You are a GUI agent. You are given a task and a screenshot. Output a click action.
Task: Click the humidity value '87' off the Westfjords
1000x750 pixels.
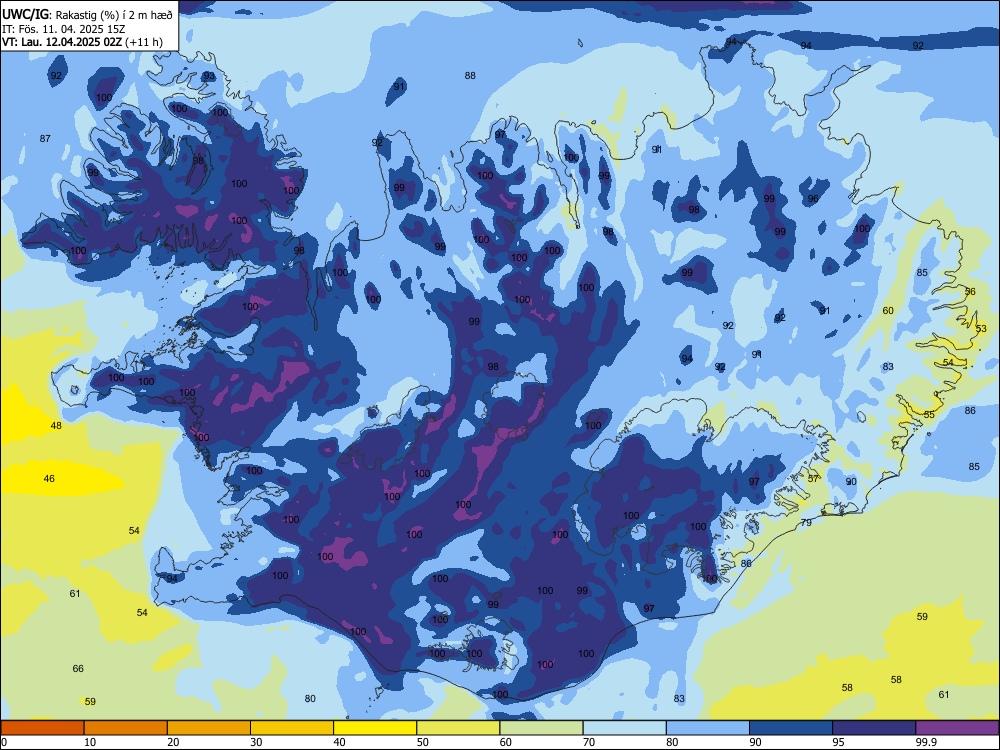[45, 138]
